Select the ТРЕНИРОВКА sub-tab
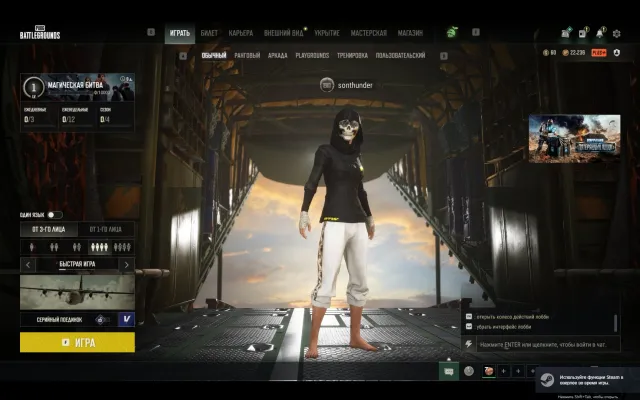640x400 pixels. (x=352, y=55)
